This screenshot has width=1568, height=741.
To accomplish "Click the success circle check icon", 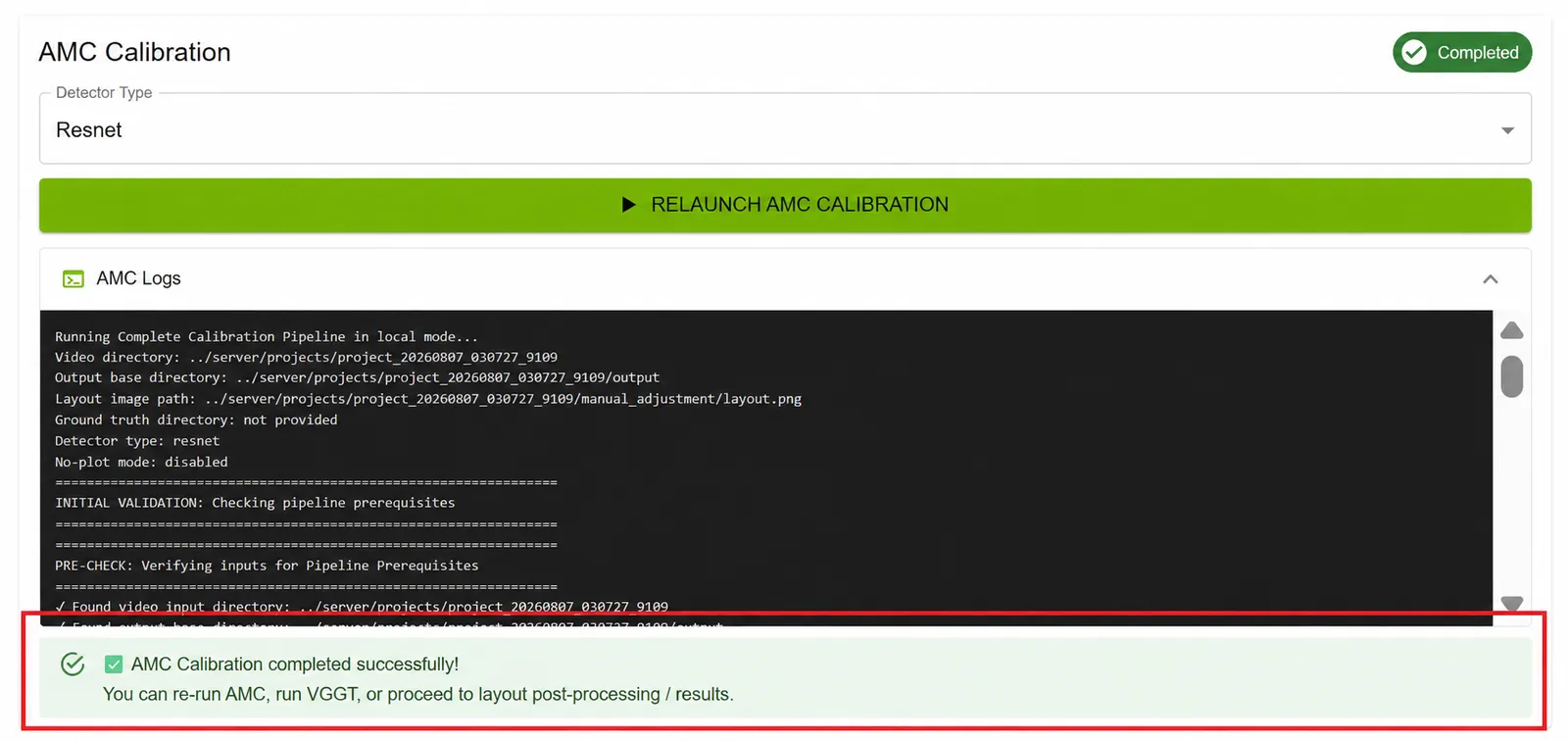I will (73, 664).
